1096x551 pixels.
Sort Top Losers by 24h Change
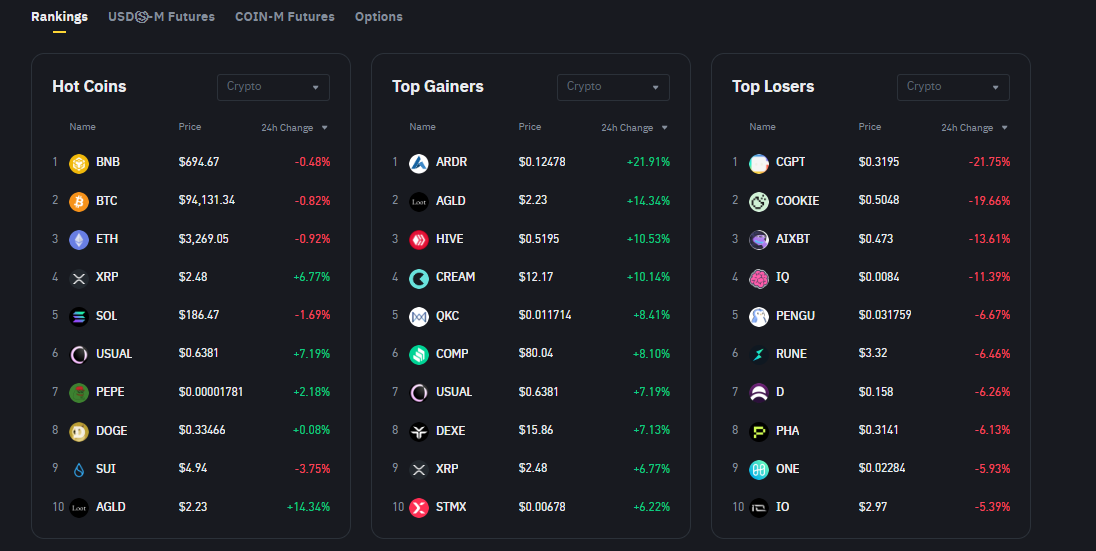[x=974, y=128]
